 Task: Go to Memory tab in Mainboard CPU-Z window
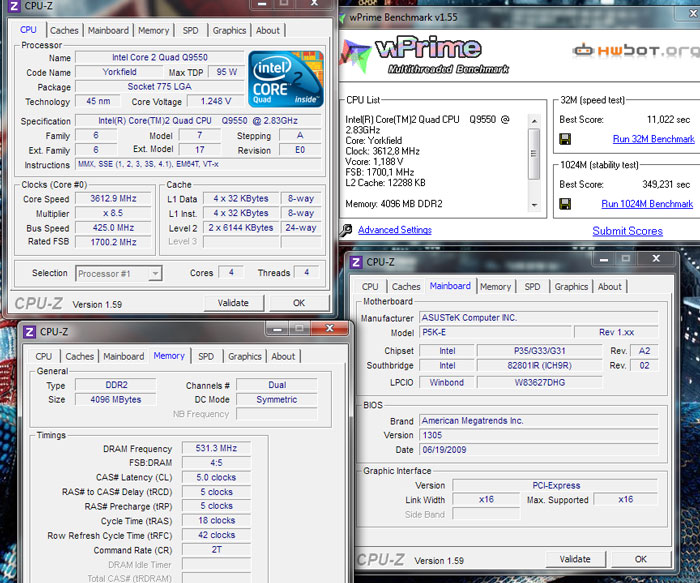(x=496, y=287)
